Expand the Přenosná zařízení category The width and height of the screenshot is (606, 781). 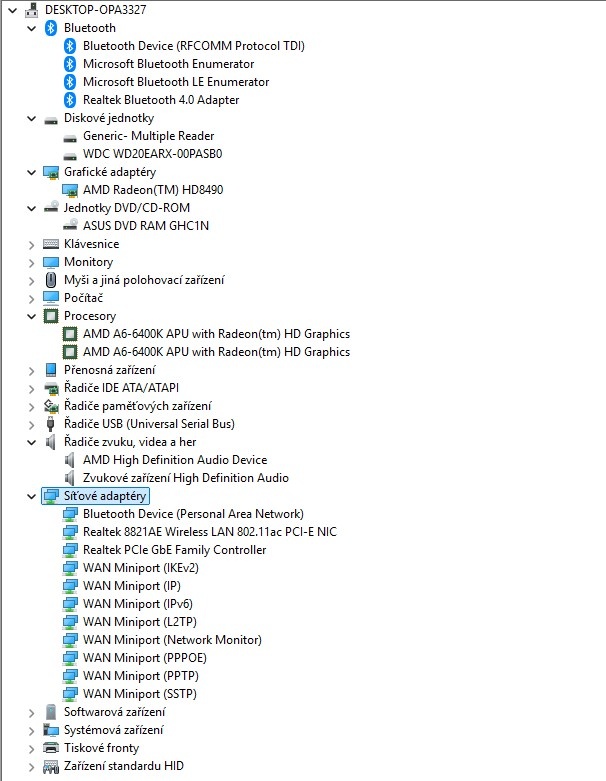tap(31, 371)
